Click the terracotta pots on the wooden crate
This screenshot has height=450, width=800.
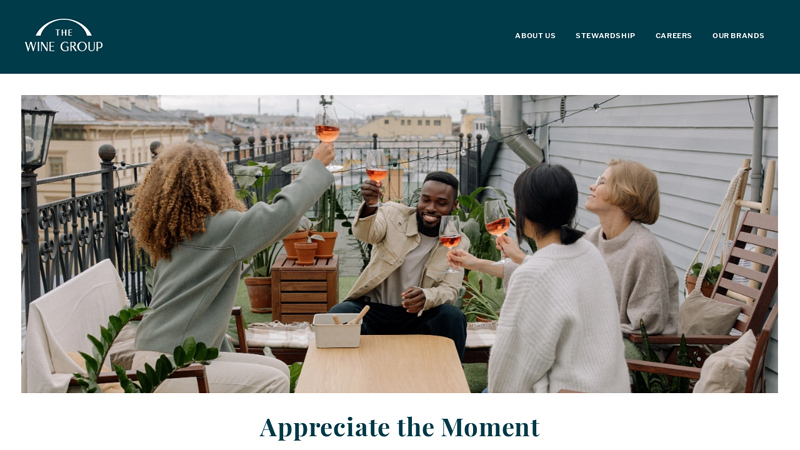pyautogui.click(x=310, y=245)
